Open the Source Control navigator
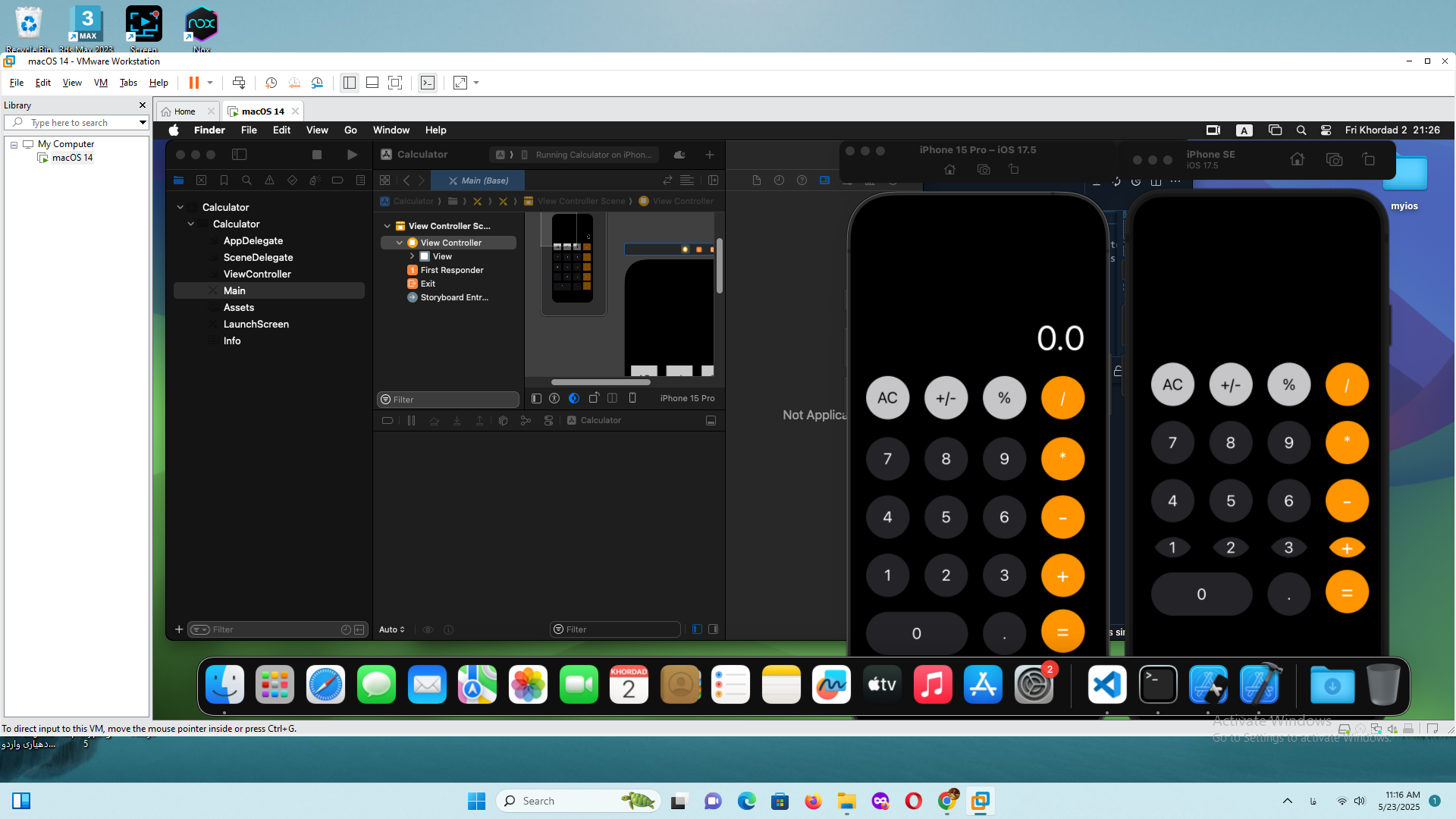The image size is (1456, 819). pos(201,180)
